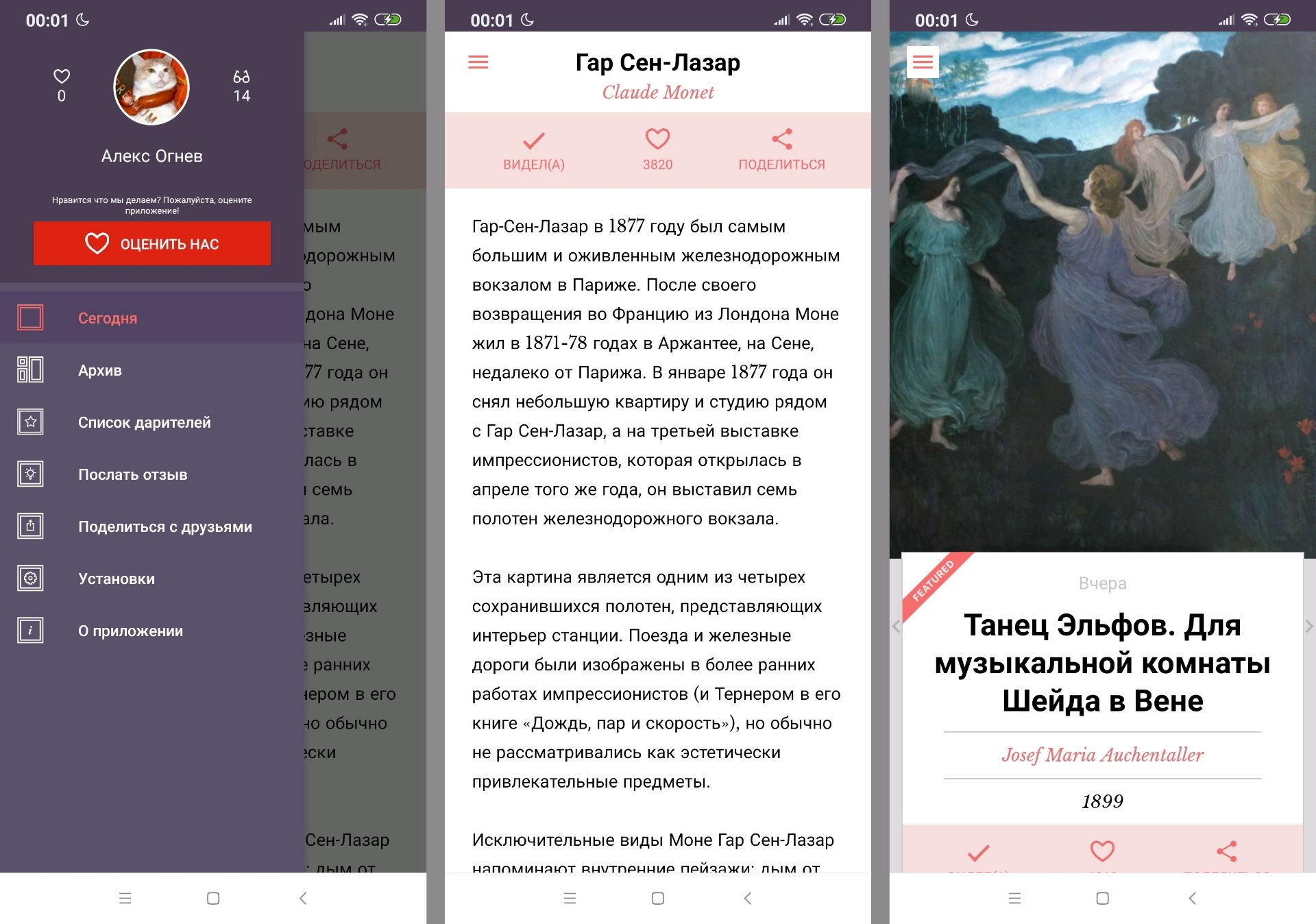Go to previous painting with left chevron
The width and height of the screenshot is (1316, 924).
point(896,626)
